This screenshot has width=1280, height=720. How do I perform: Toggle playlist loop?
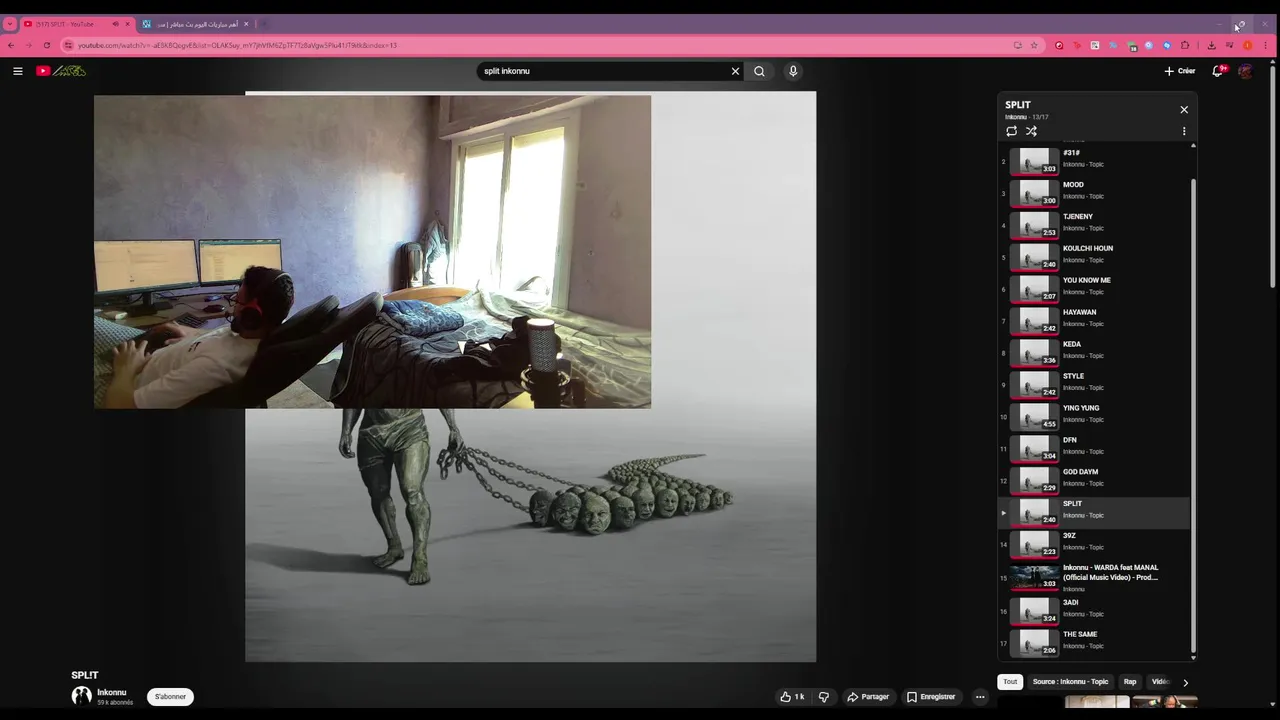pos(1011,131)
